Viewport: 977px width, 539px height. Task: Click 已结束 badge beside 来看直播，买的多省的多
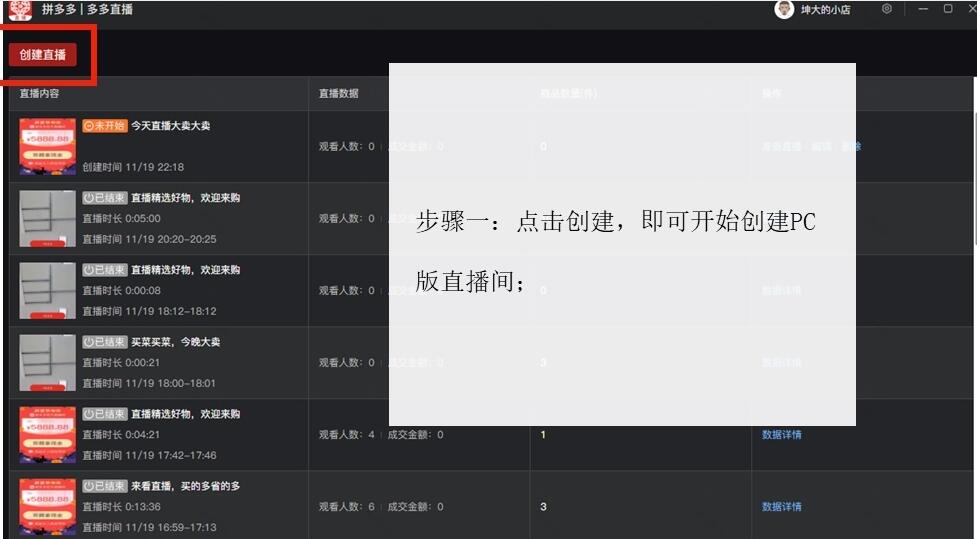105,486
